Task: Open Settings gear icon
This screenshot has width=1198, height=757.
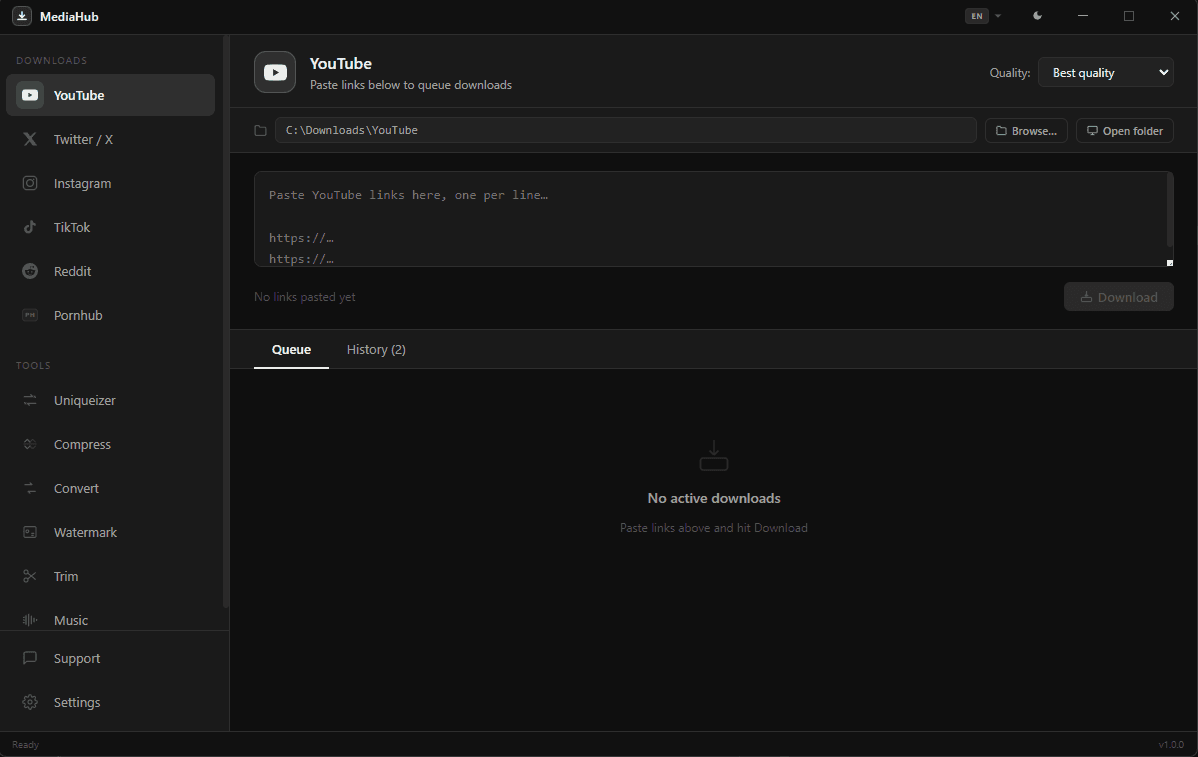Action: [x=30, y=702]
